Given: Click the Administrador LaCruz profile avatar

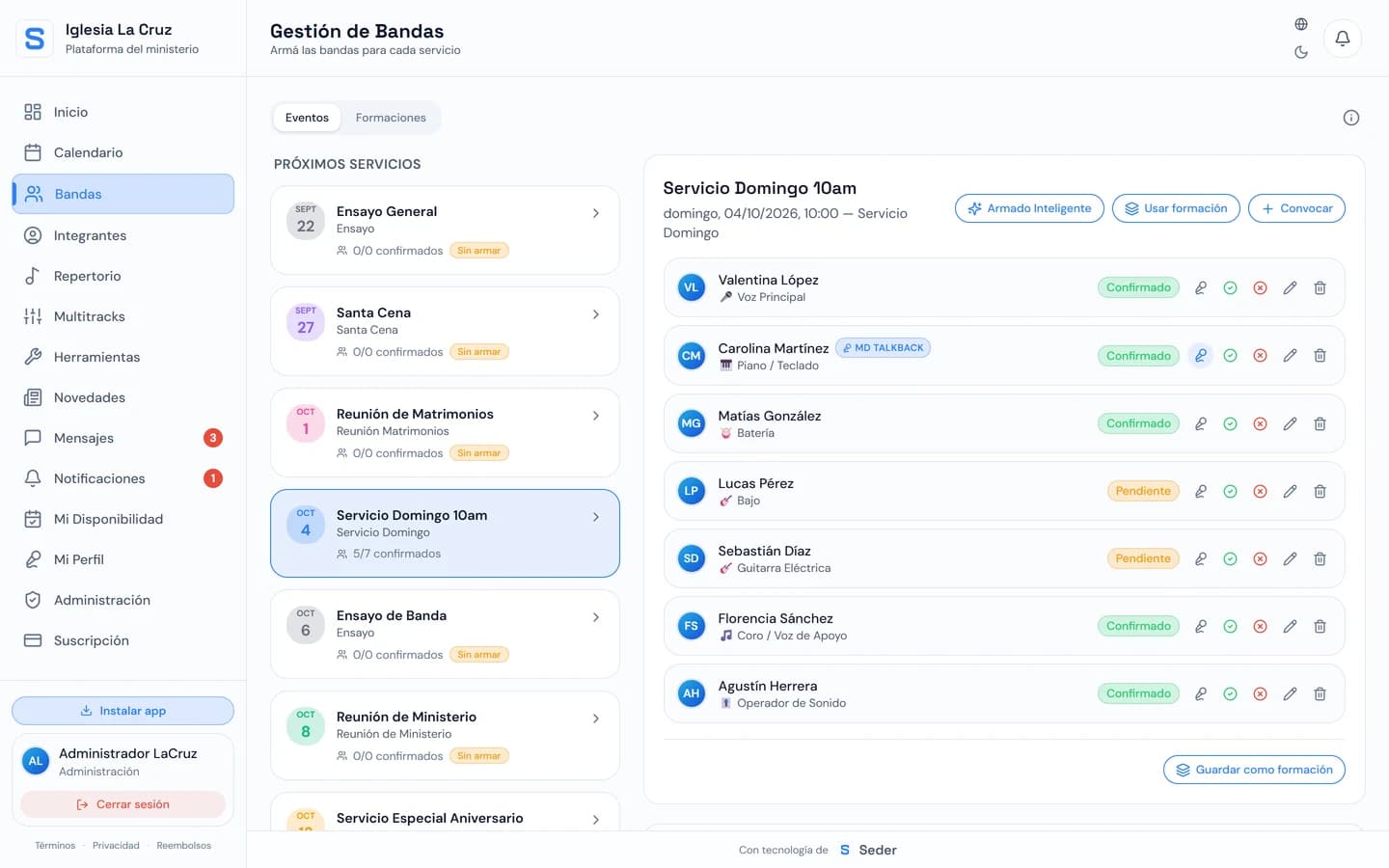Looking at the screenshot, I should pyautogui.click(x=36, y=761).
